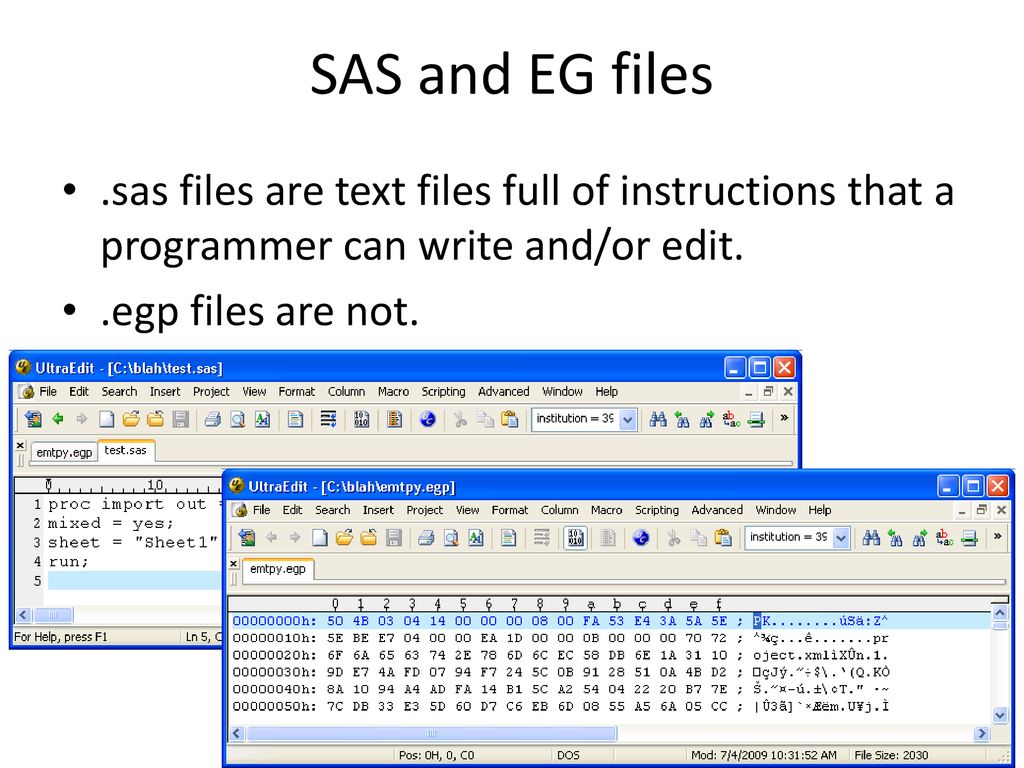This screenshot has width=1024, height=768.
Task: Click Find binoculars icon in test.sas window
Action: [658, 419]
